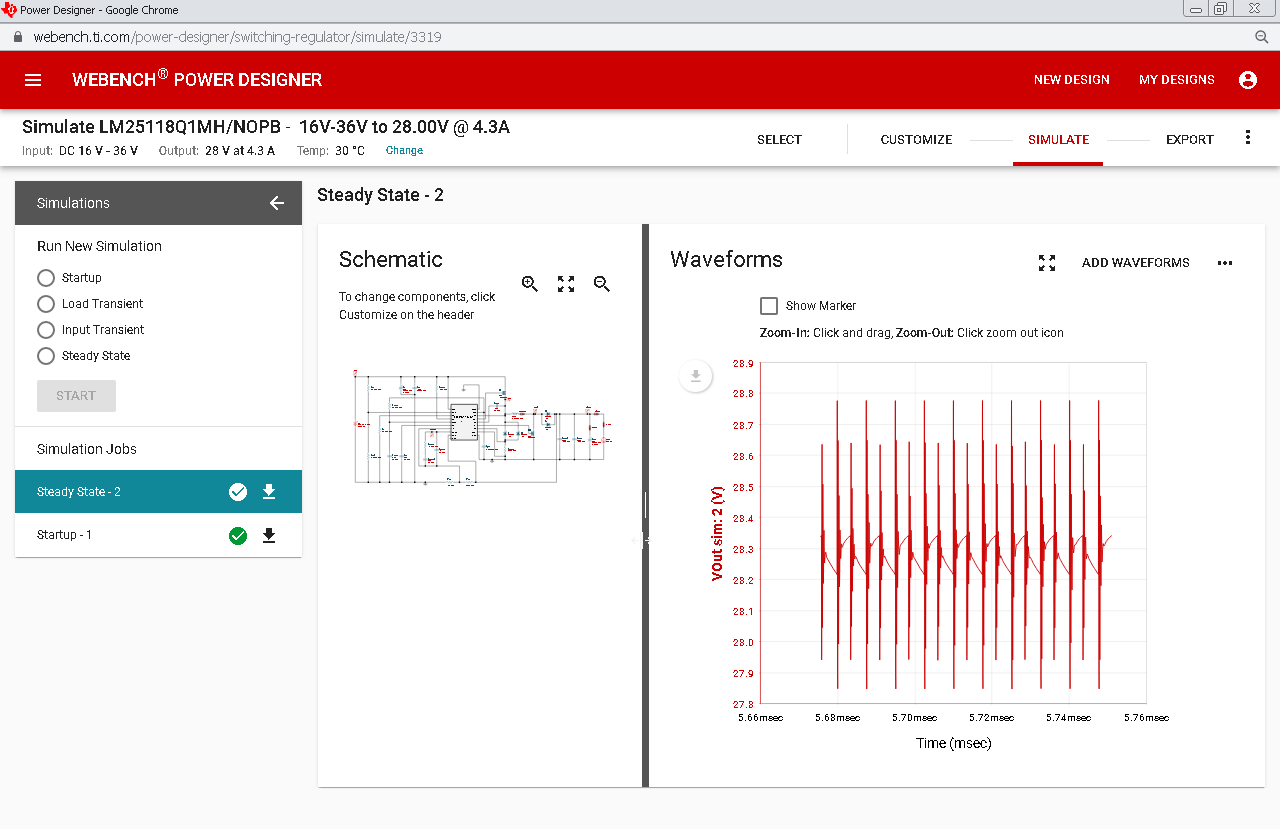Click the Time (msec) axis label
Viewport: 1280px width, 829px height.
pyautogui.click(x=953, y=743)
